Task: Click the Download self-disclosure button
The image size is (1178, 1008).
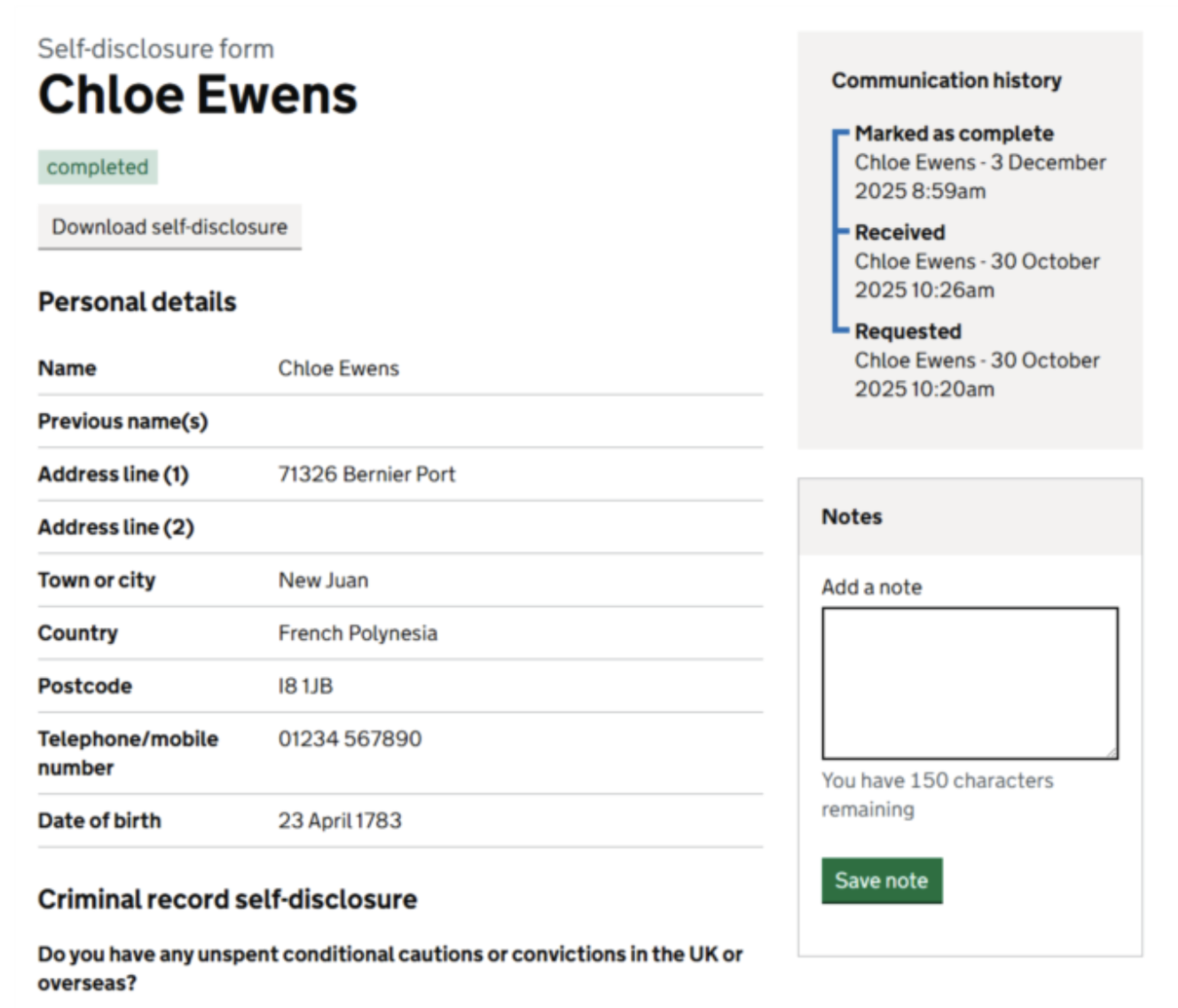Action: click(x=169, y=227)
